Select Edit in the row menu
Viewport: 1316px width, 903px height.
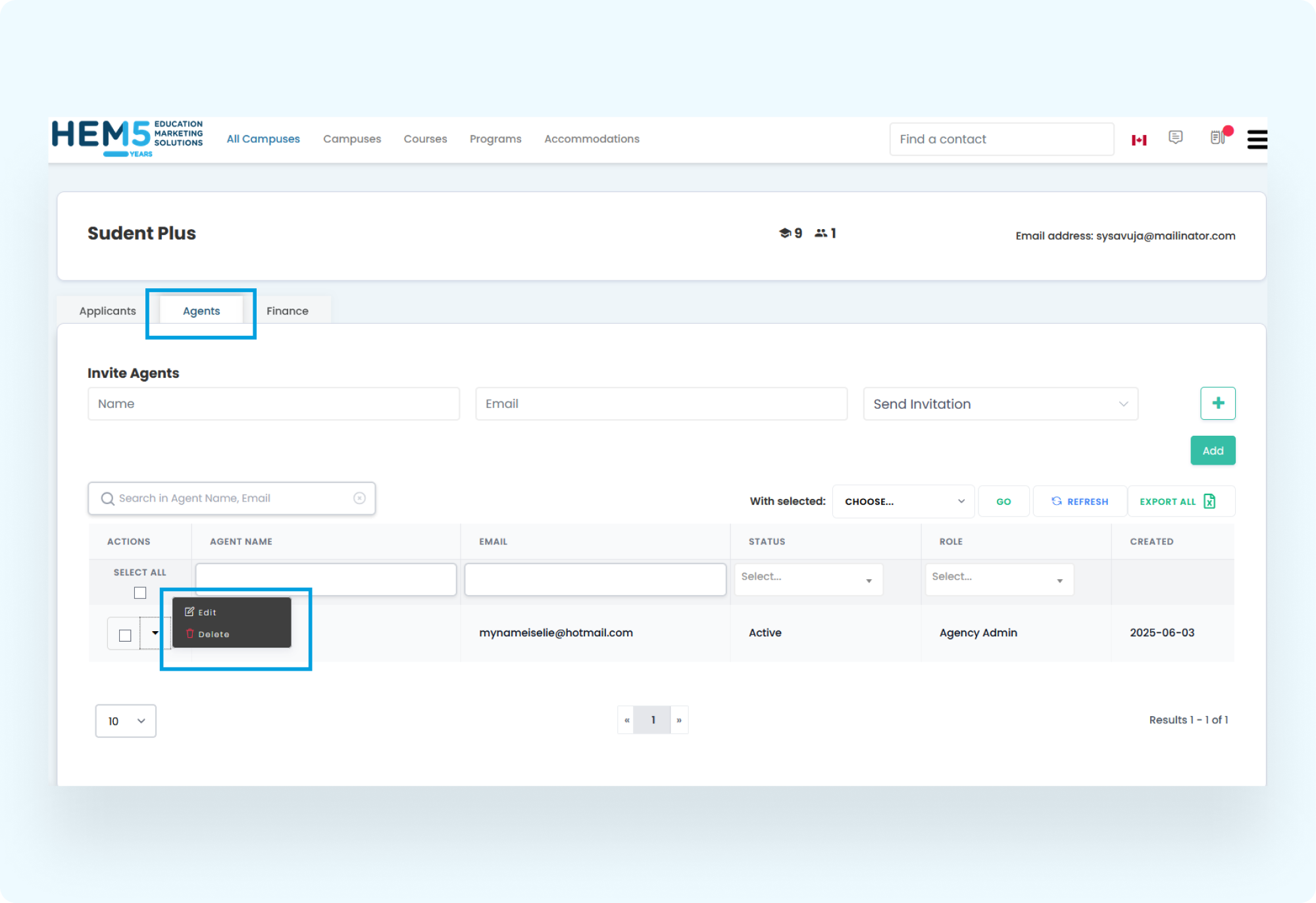click(x=207, y=612)
